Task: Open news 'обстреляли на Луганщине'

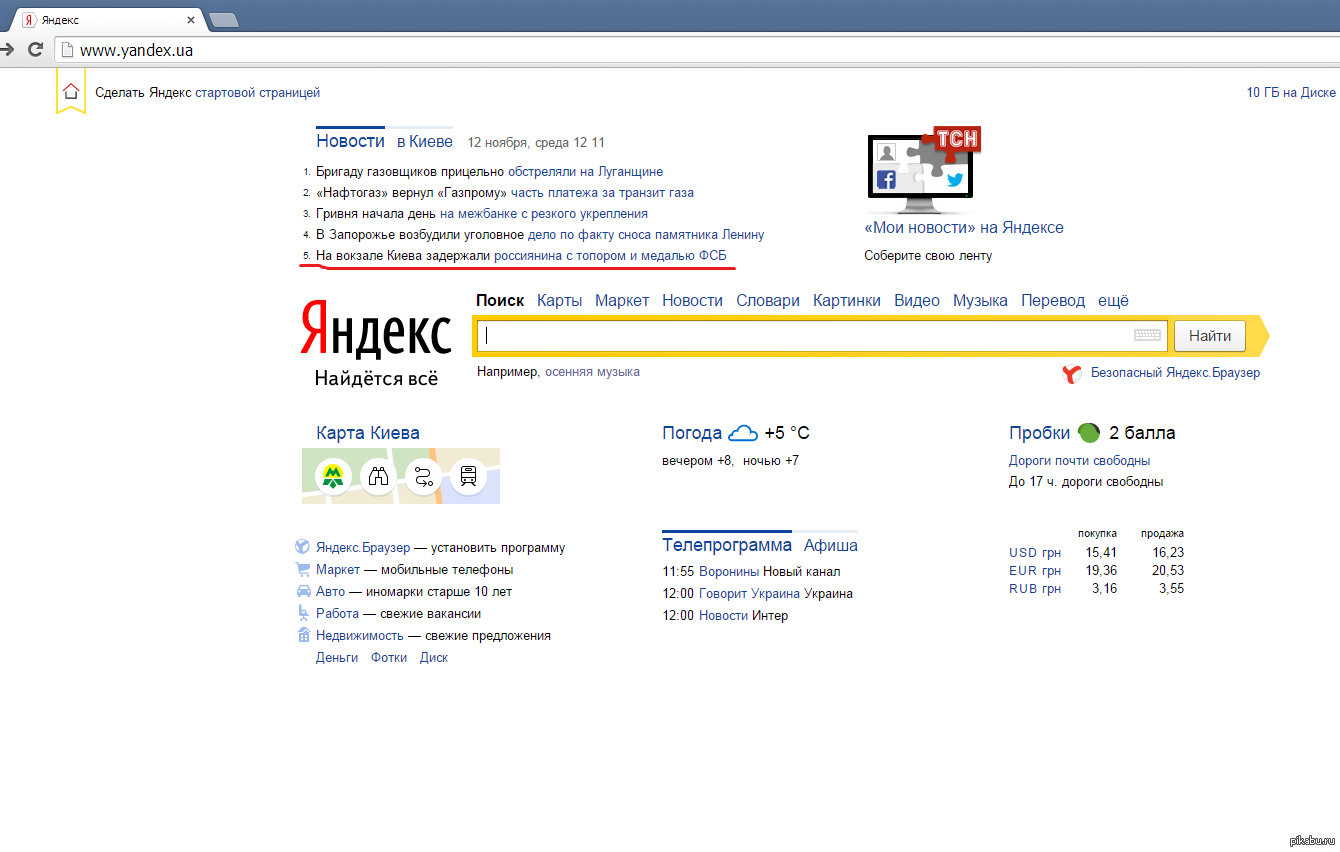Action: [585, 171]
